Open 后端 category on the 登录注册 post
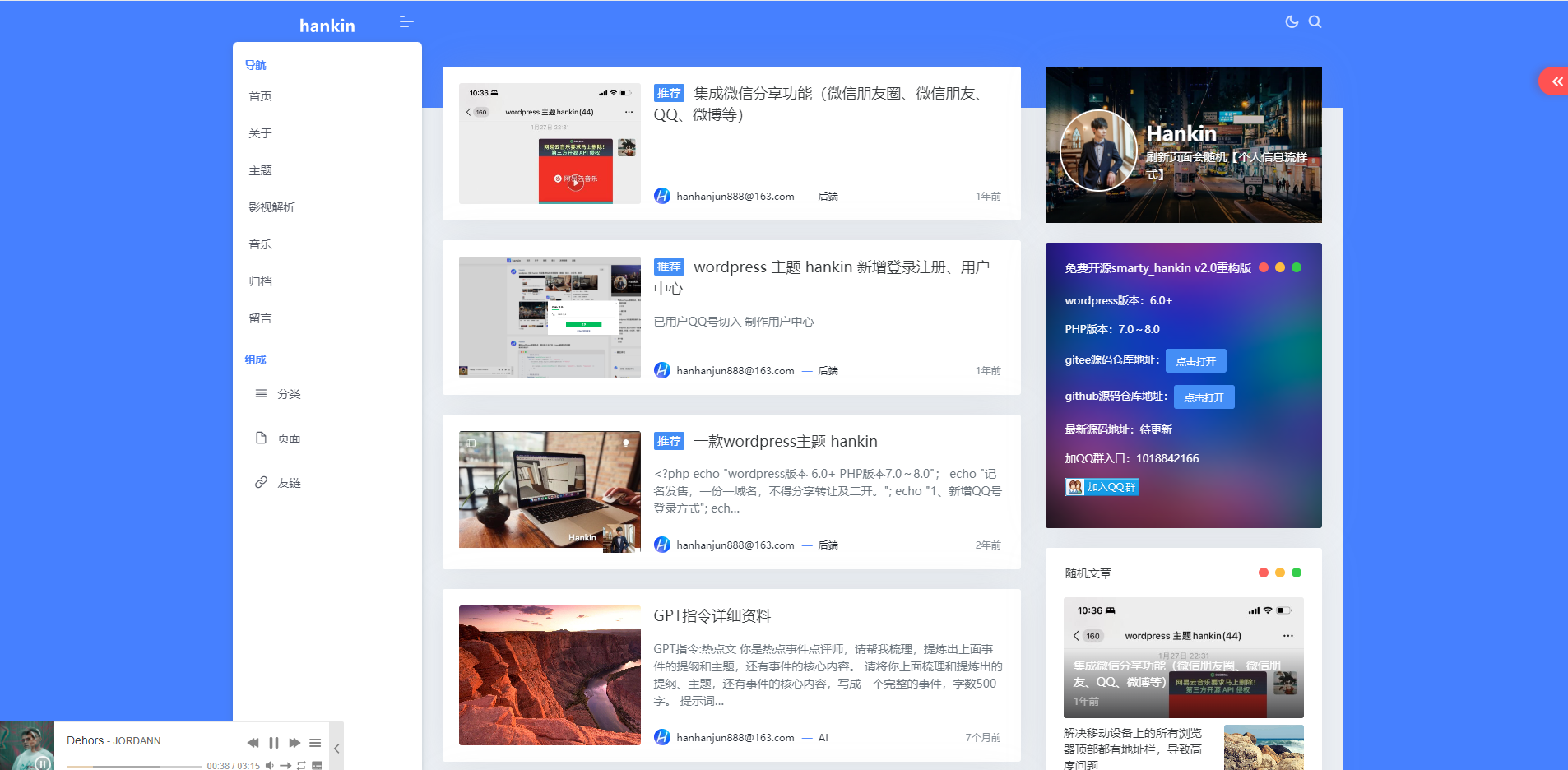 pos(828,371)
